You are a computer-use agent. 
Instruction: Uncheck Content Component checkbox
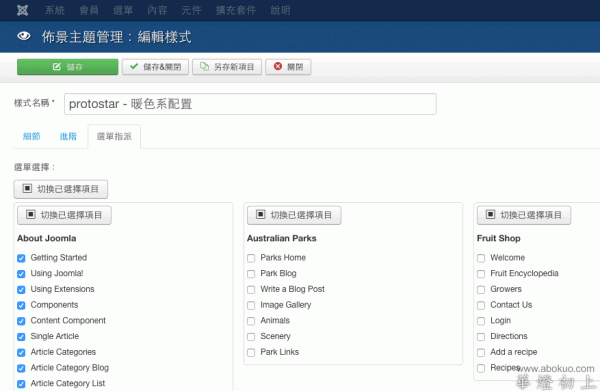coord(21,321)
